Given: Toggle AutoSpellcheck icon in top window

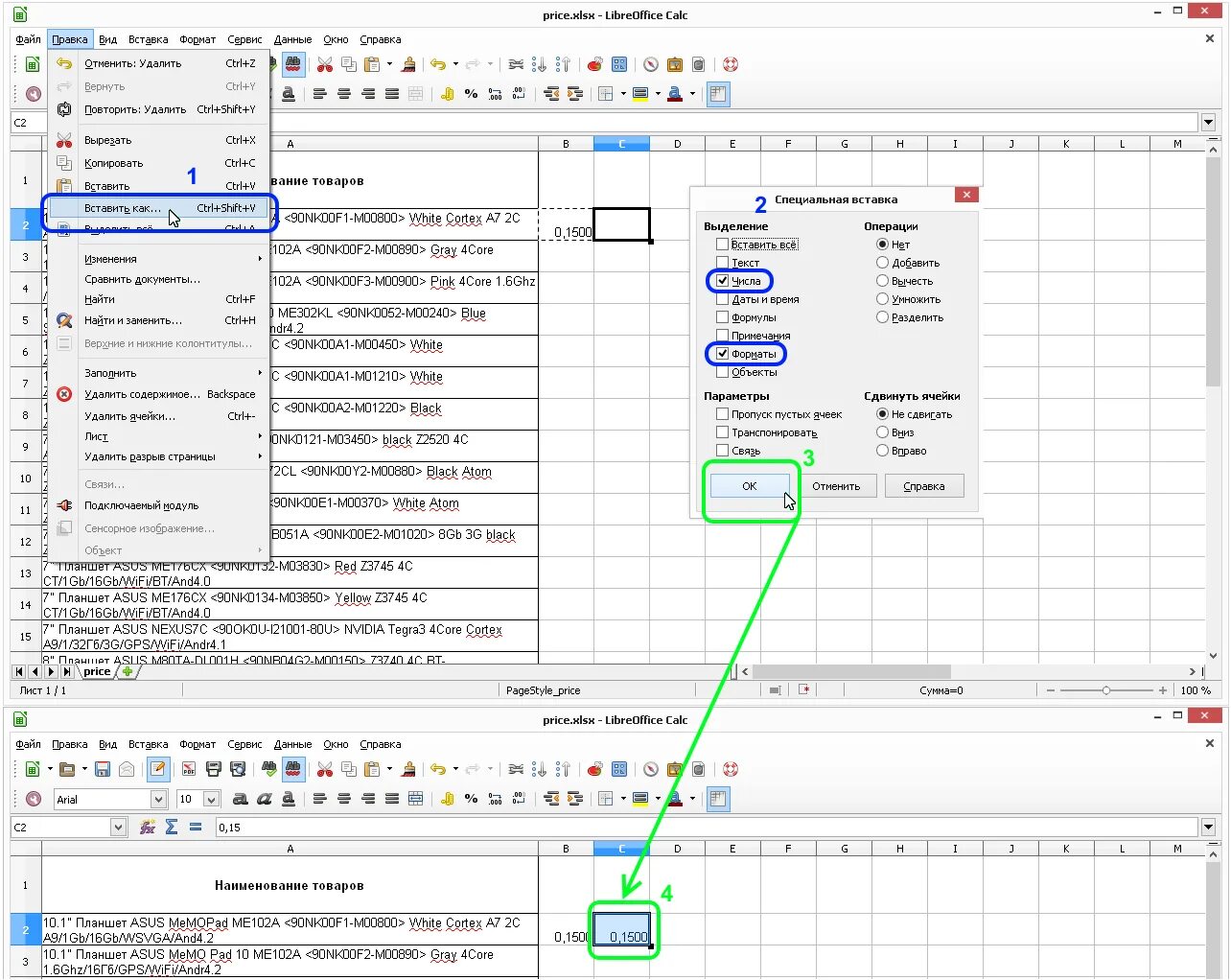Looking at the screenshot, I should click(293, 64).
